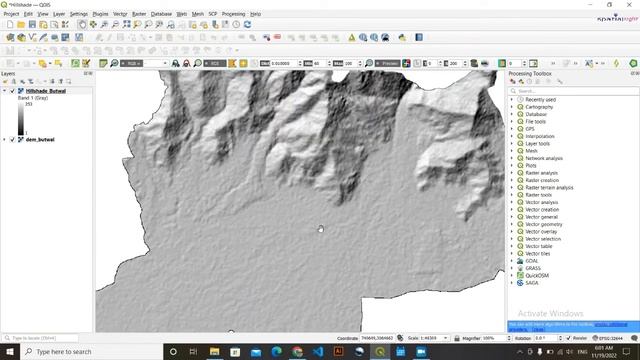
Task: Save the project with the floppy disk icon
Action: coord(32,24)
